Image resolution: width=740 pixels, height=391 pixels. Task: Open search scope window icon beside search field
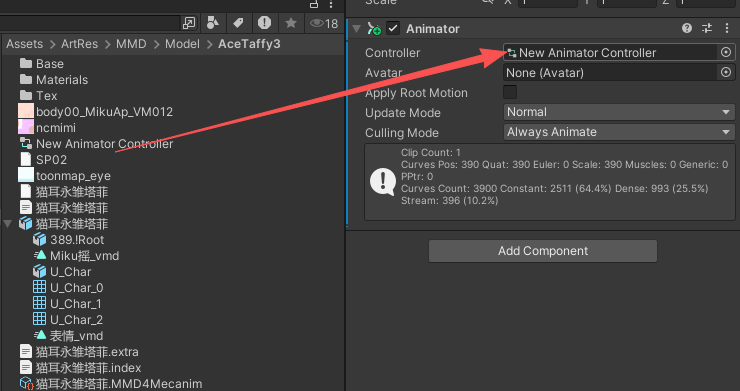[189, 23]
